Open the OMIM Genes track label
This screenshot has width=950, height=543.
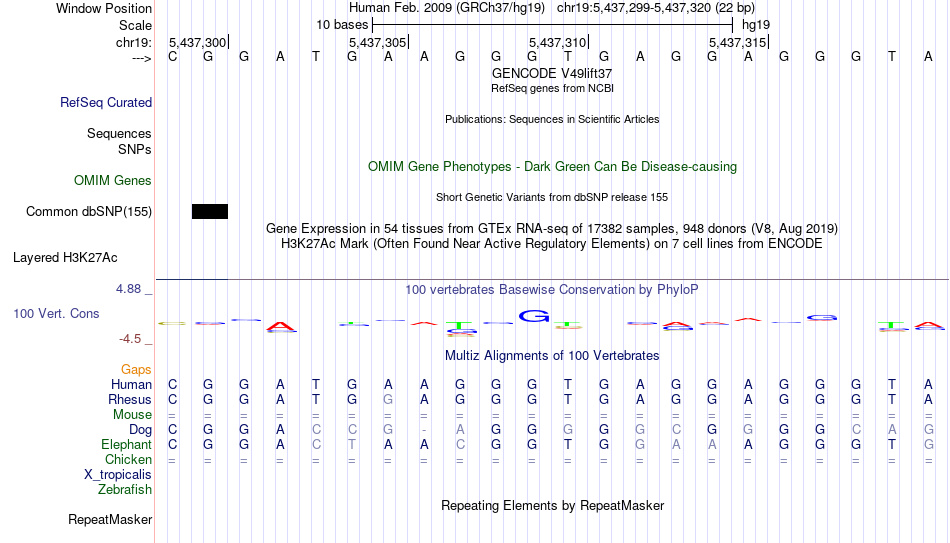coord(113,181)
